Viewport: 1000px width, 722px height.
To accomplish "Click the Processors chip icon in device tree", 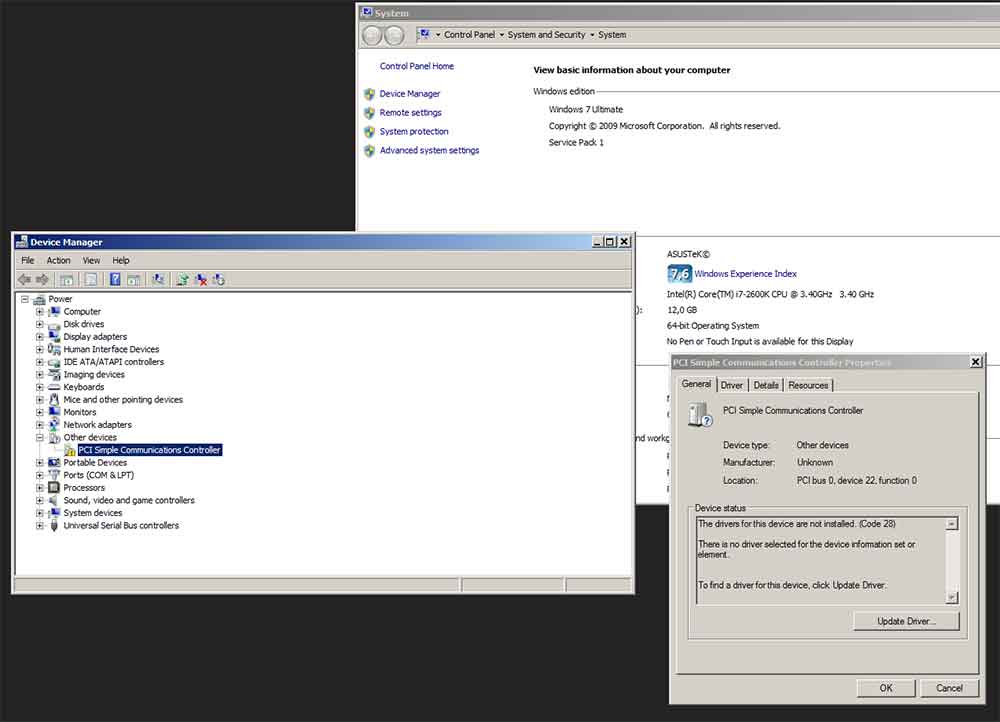I will click(x=55, y=488).
